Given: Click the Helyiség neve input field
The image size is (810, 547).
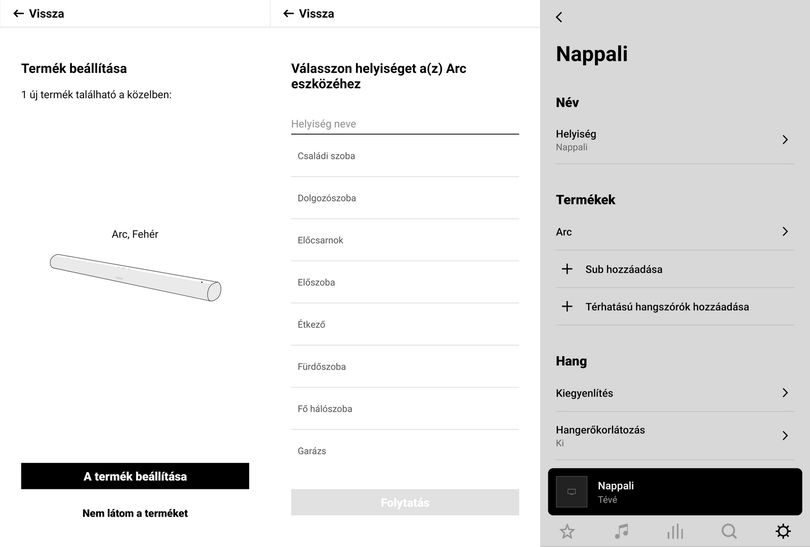Looking at the screenshot, I should 405,124.
